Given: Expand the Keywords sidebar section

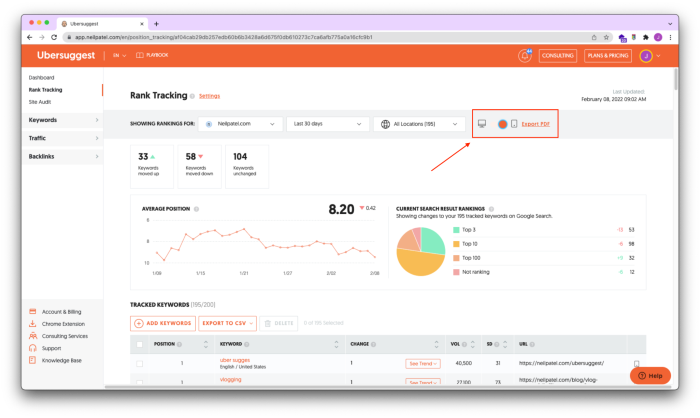Looking at the screenshot, I should 63,120.
